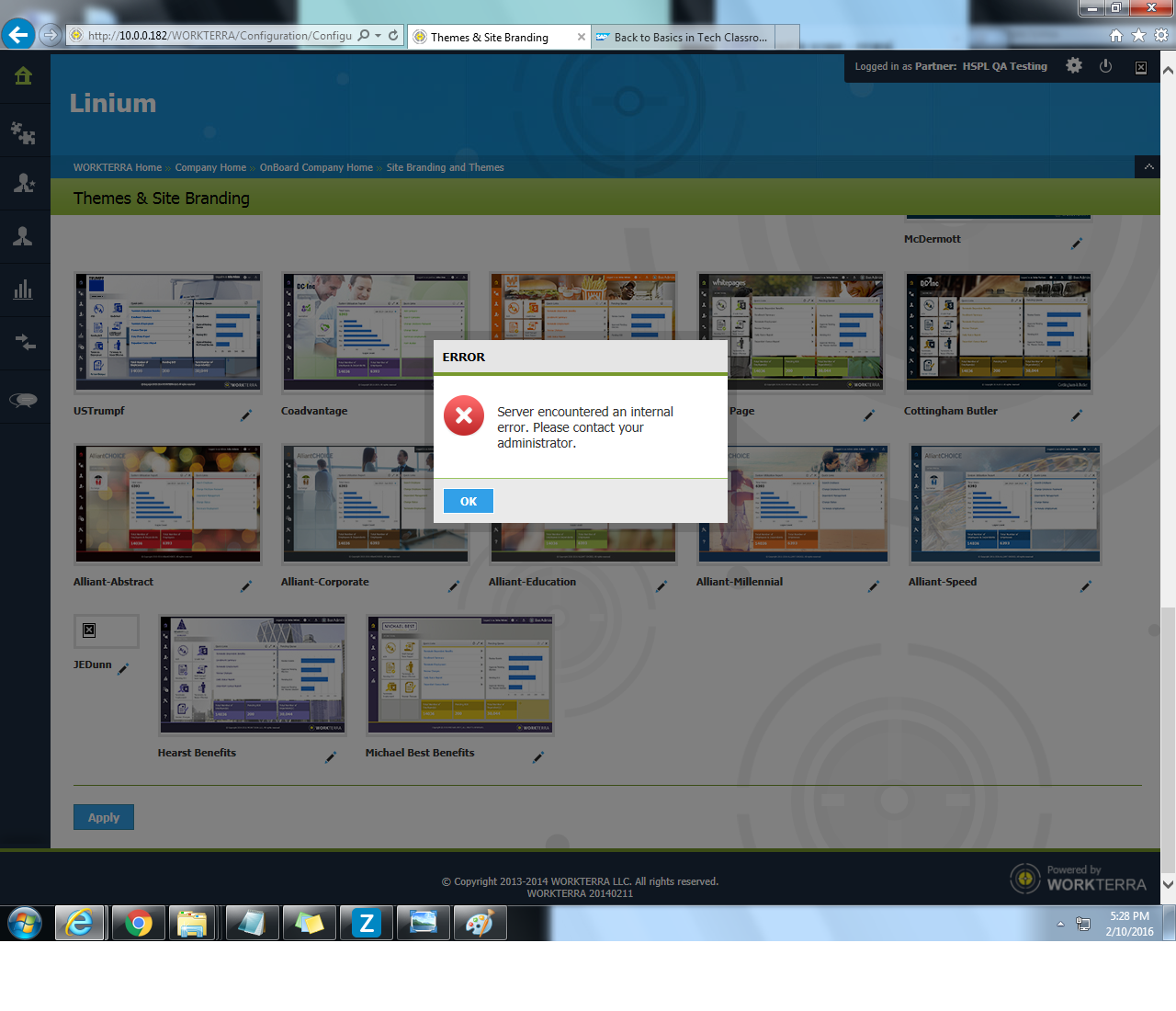This screenshot has height=1011, width=1176.
Task: Click the power logout icon
Action: pyautogui.click(x=1105, y=66)
